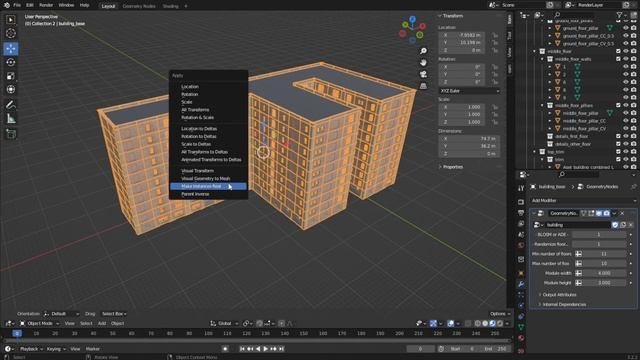
Task: Play the animation in reverse
Action: (258, 349)
